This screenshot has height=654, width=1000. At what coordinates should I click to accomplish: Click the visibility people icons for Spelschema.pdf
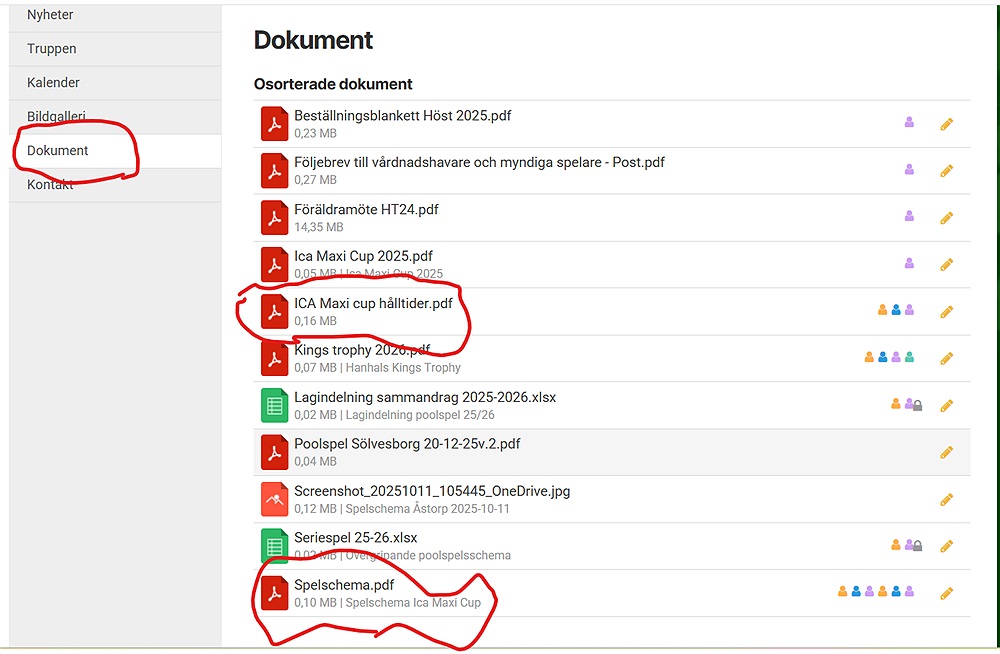tap(876, 592)
